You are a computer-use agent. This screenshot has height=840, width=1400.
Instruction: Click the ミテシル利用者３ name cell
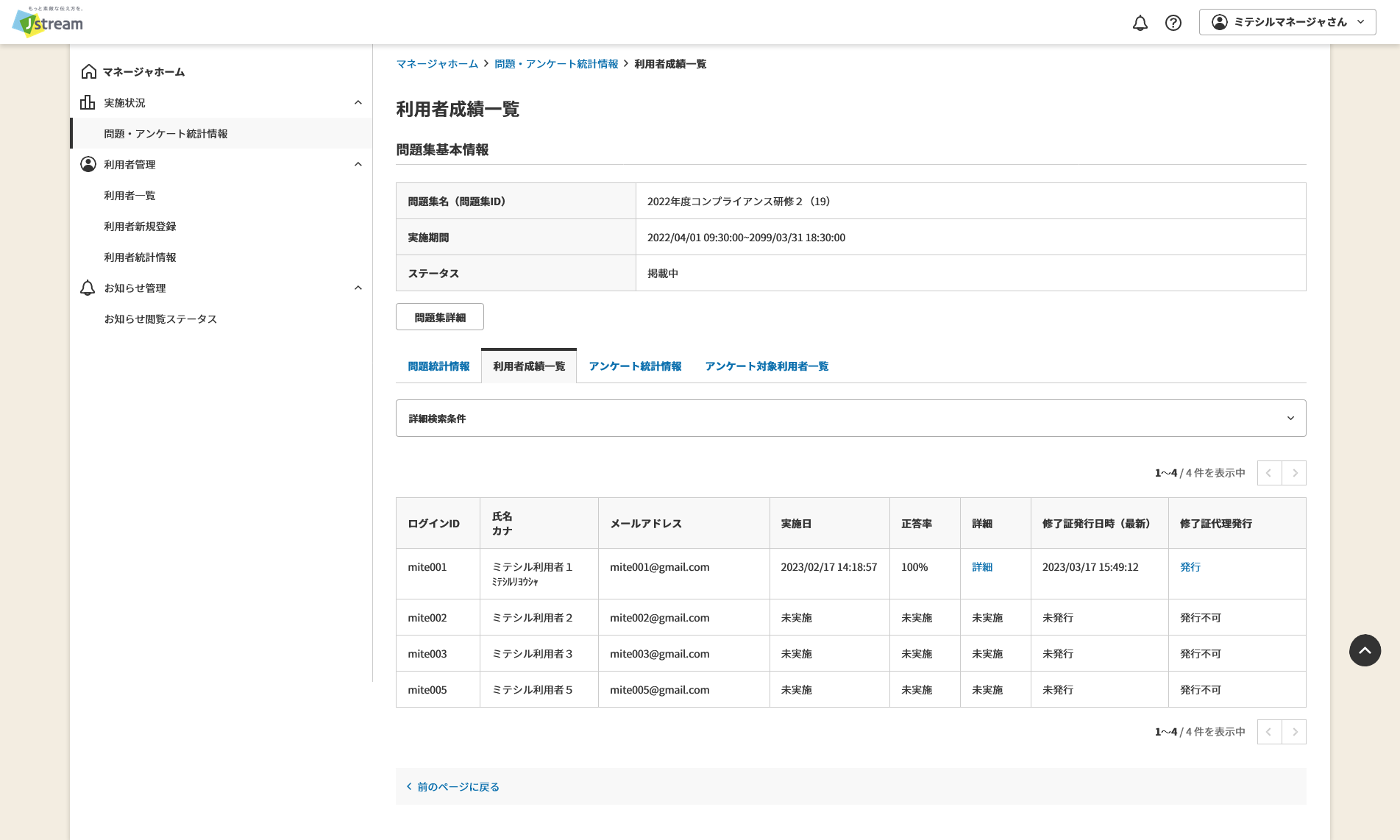pos(539,653)
